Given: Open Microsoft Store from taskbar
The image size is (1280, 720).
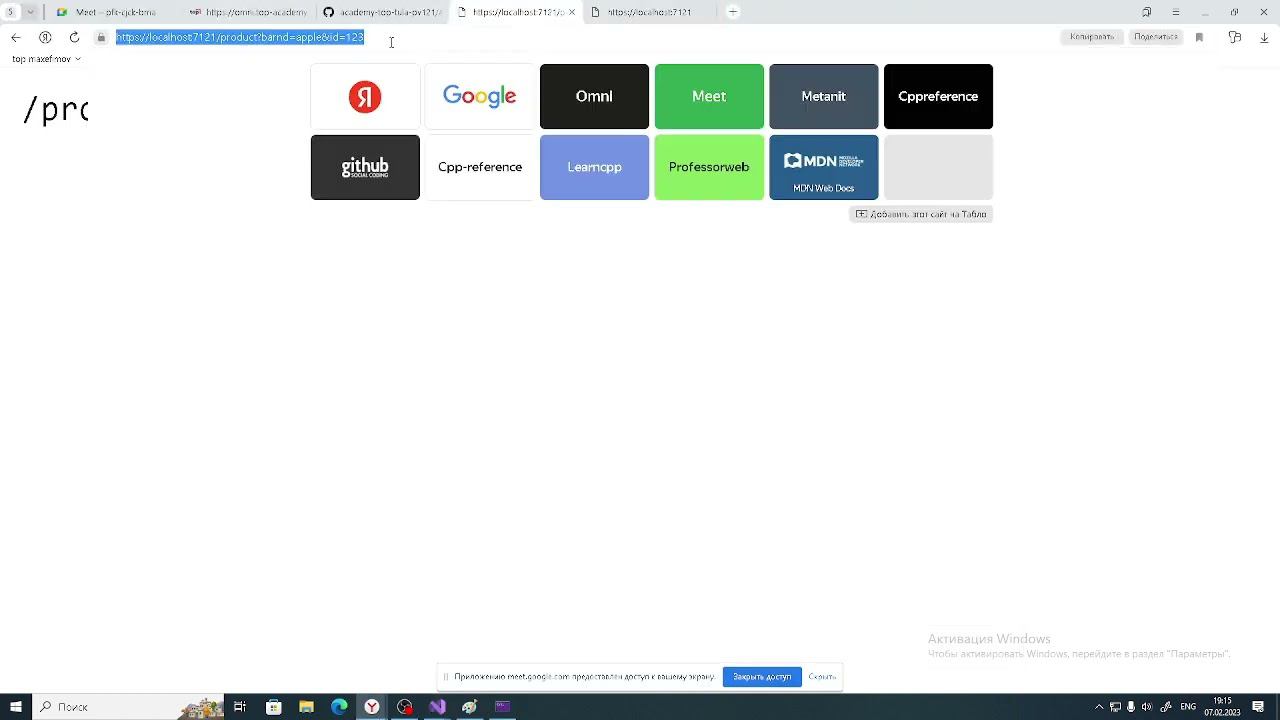Looking at the screenshot, I should coord(273,707).
